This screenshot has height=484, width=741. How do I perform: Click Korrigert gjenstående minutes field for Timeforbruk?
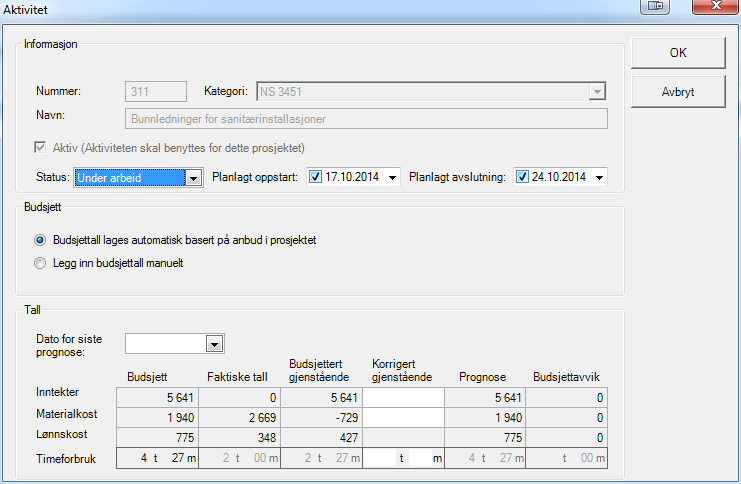[420, 458]
